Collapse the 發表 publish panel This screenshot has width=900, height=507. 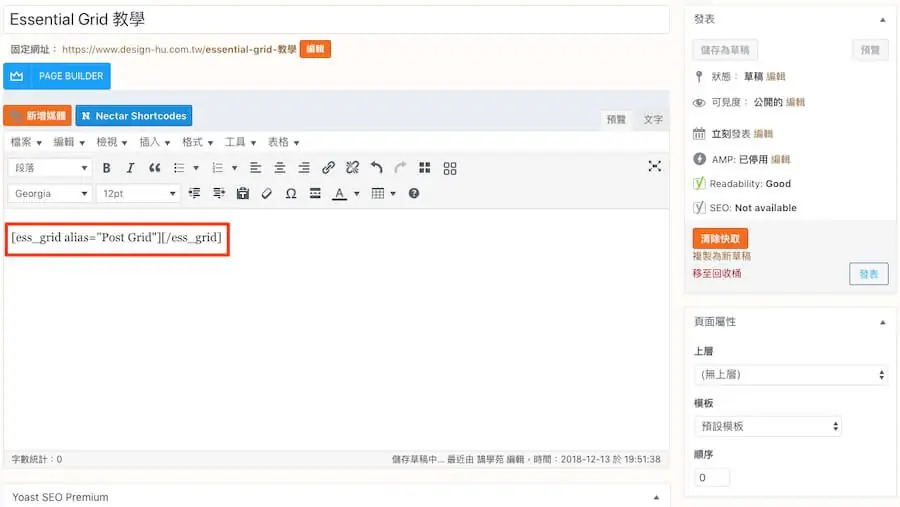coord(883,20)
